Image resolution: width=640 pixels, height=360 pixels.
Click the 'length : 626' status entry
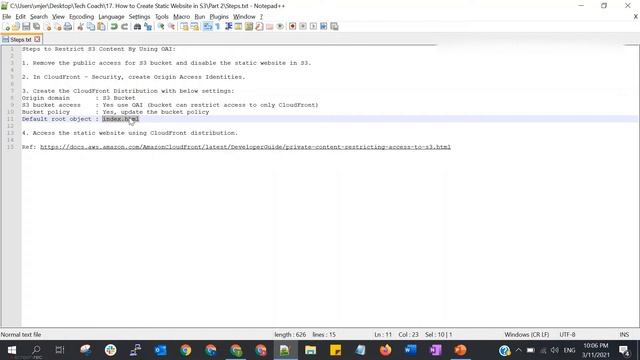(290, 334)
